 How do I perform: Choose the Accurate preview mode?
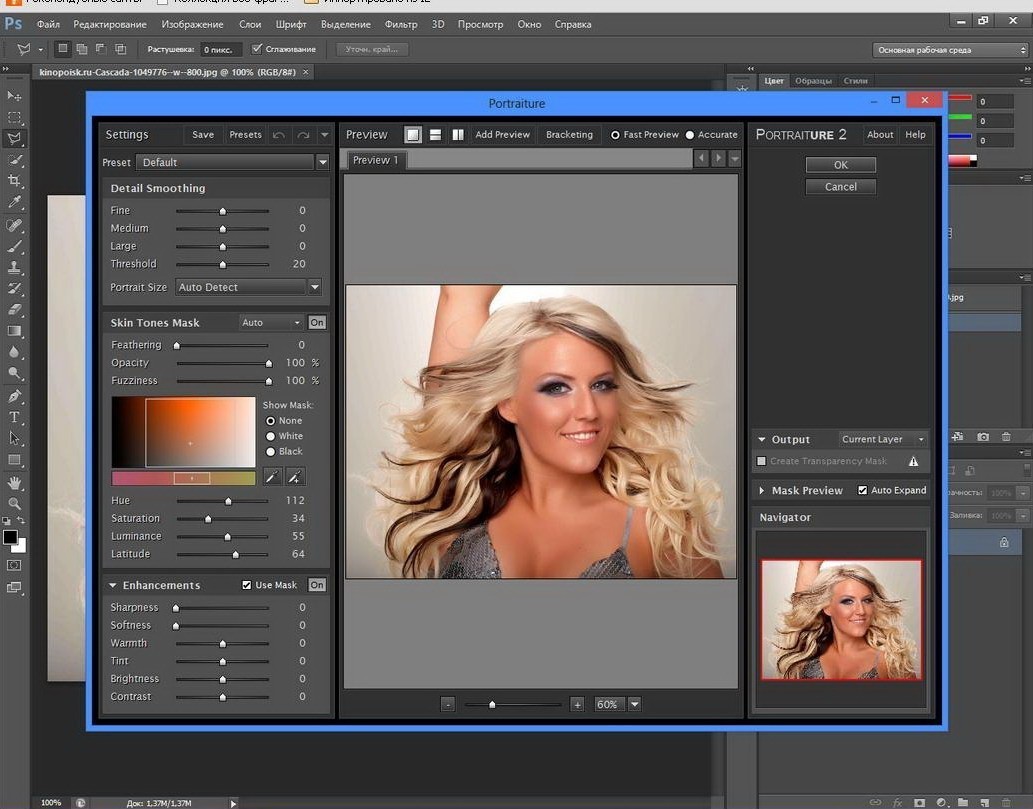click(690, 135)
